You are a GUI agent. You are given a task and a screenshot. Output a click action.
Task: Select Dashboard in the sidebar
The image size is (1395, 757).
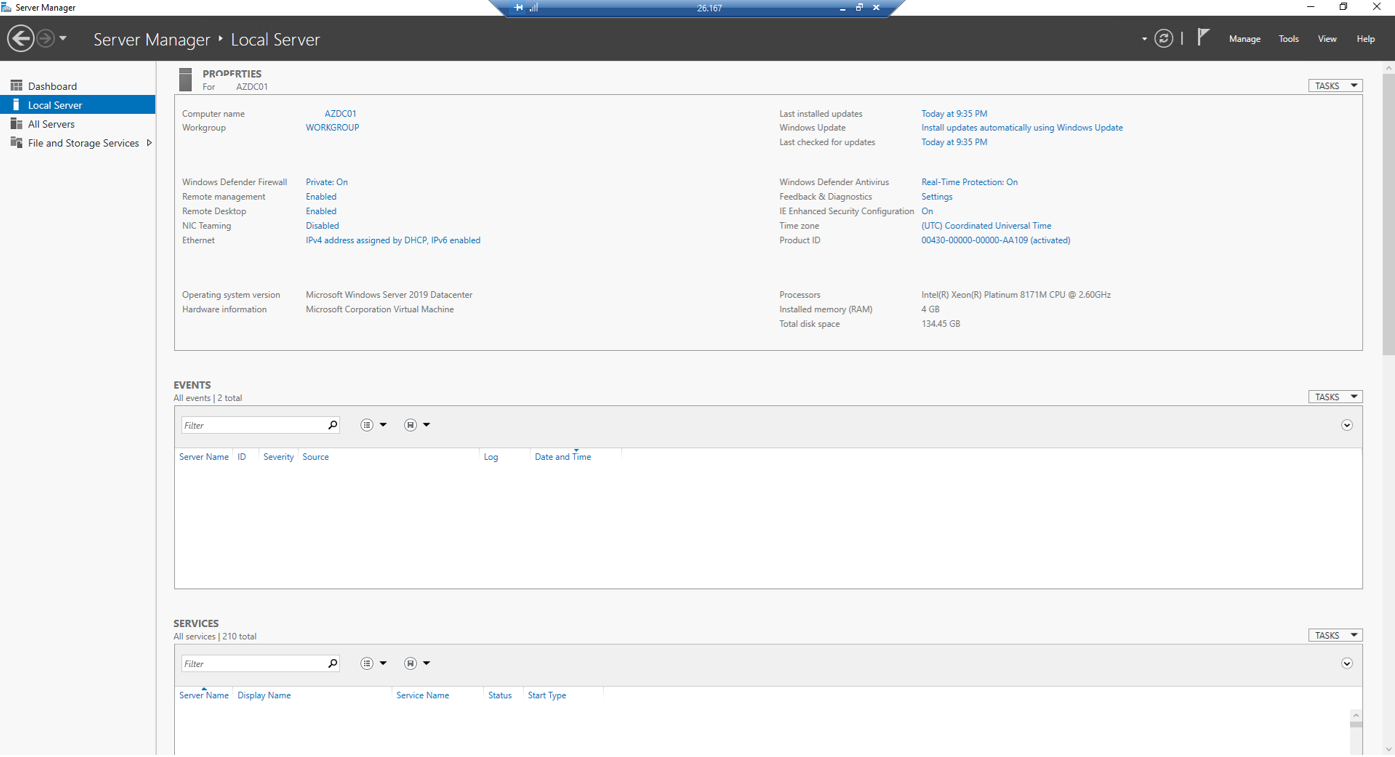78,86
